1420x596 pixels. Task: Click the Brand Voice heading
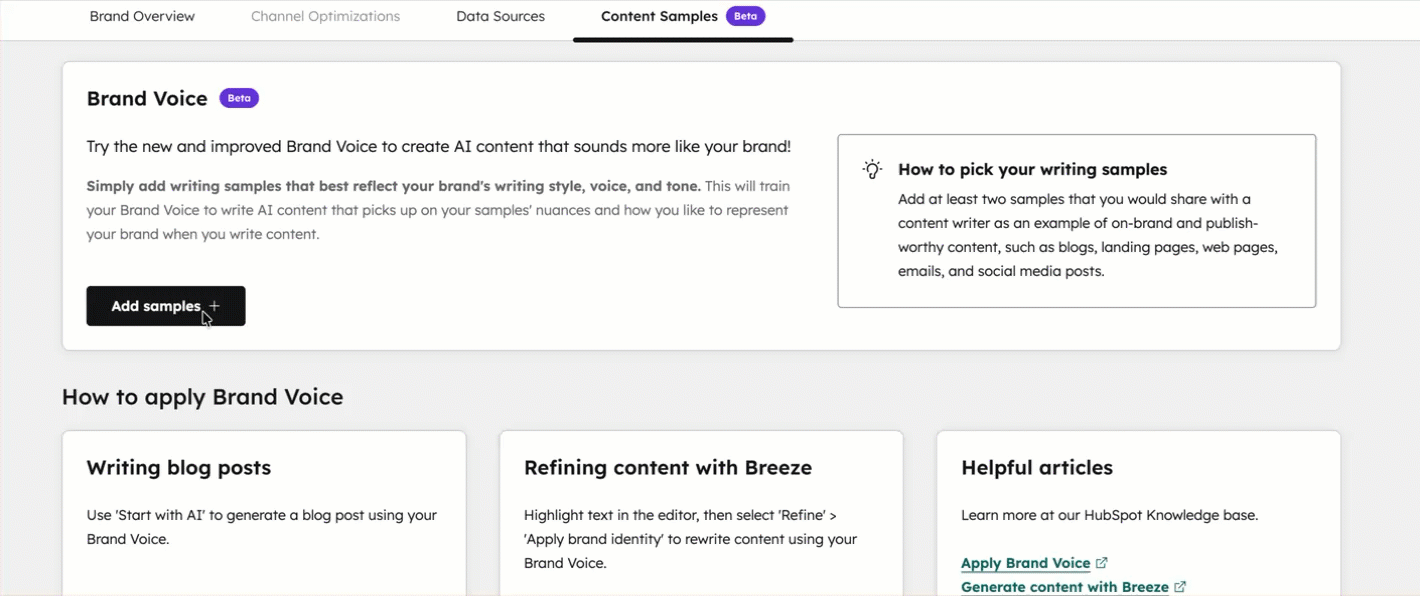pyautogui.click(x=146, y=98)
